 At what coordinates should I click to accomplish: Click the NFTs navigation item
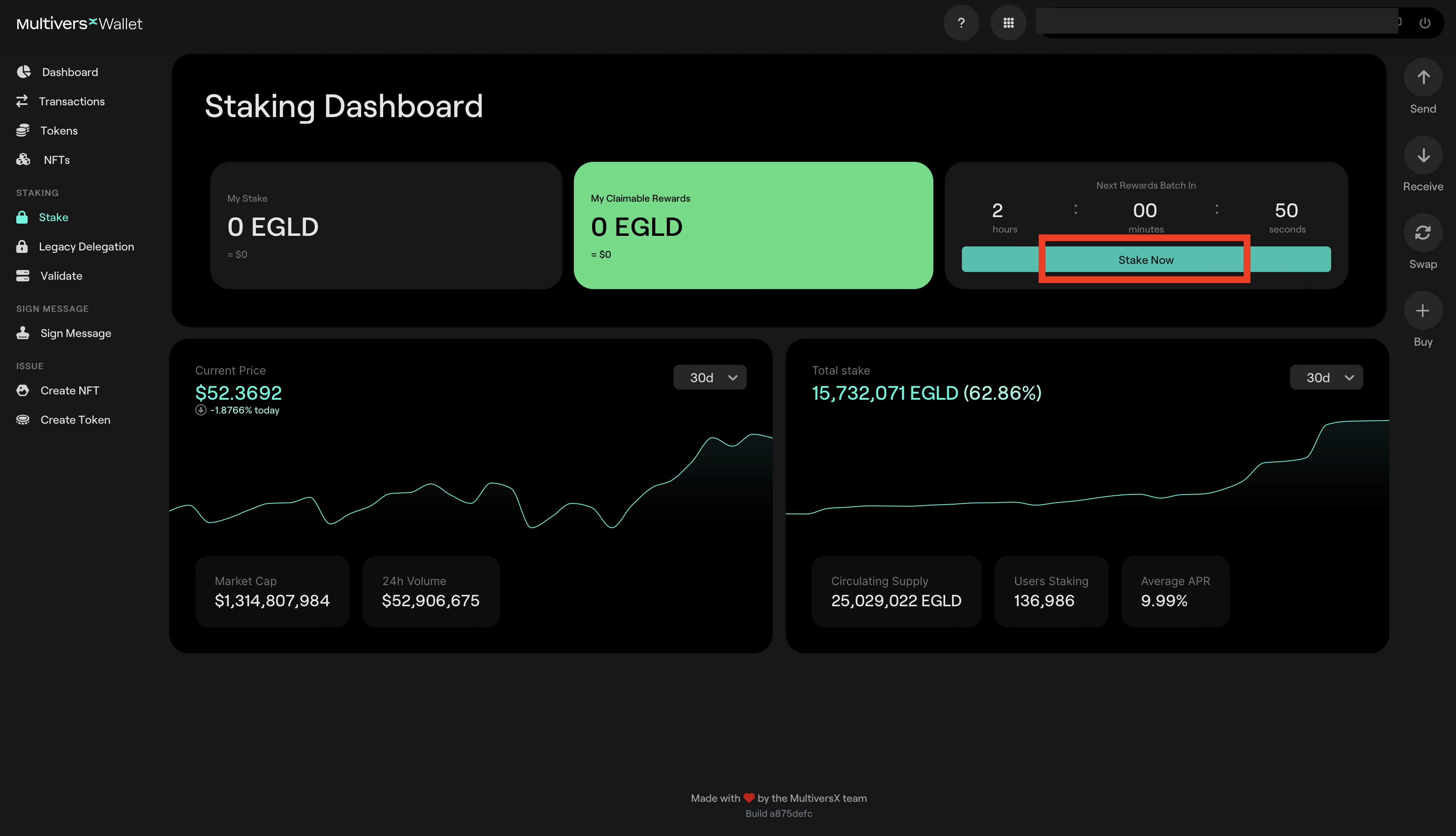(x=56, y=159)
